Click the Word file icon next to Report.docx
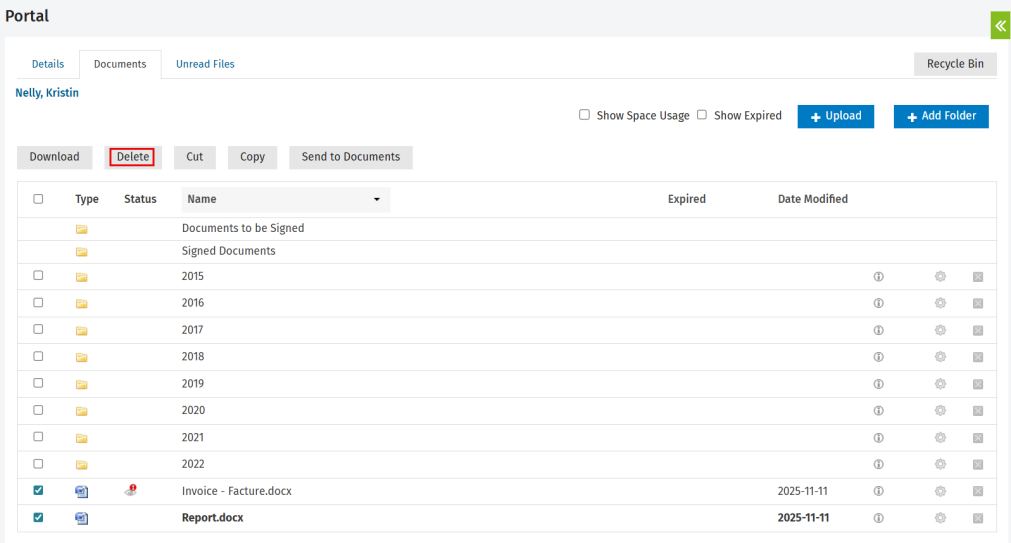 coord(82,518)
